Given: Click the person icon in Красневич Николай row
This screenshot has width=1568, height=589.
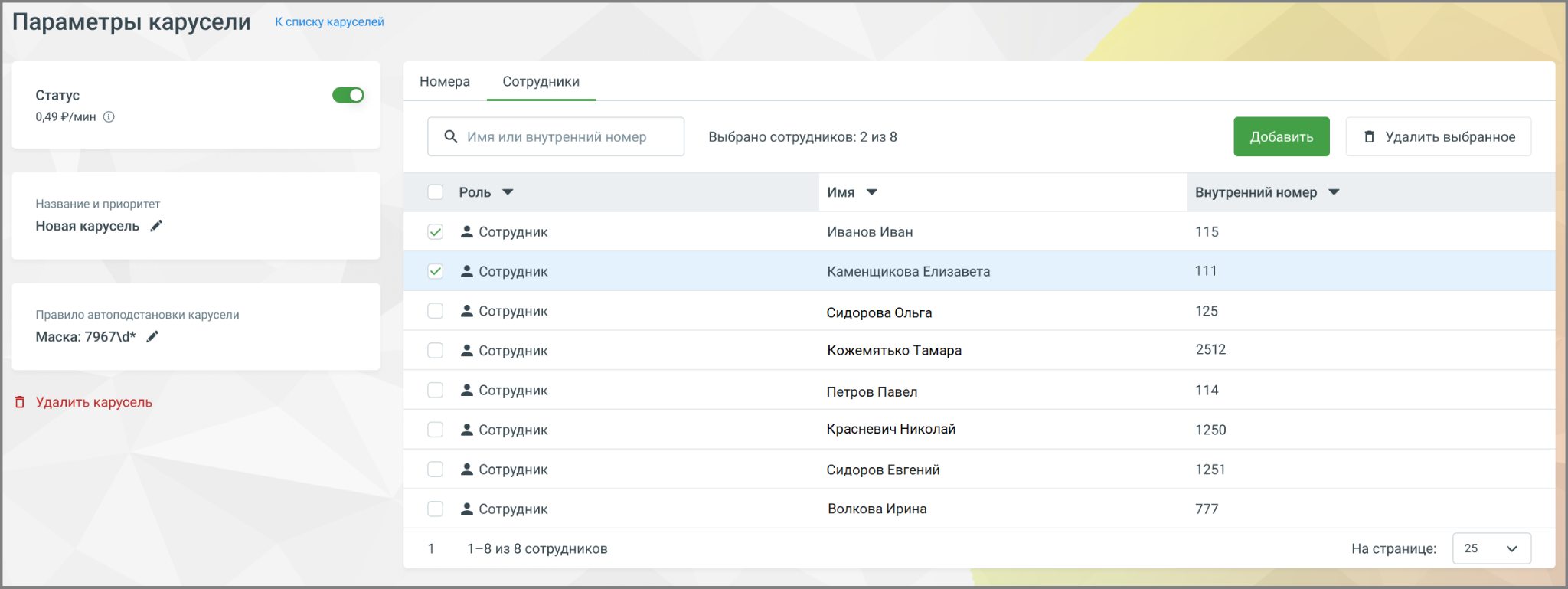Looking at the screenshot, I should pyautogui.click(x=466, y=430).
